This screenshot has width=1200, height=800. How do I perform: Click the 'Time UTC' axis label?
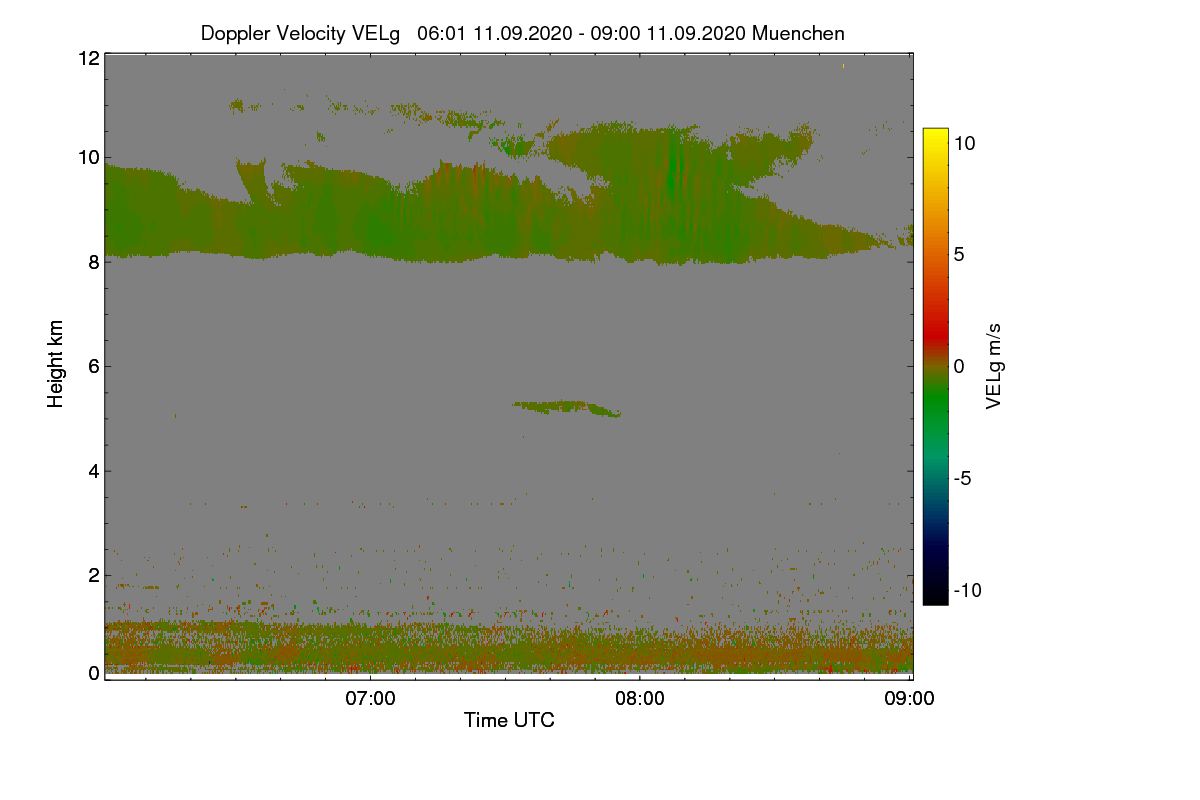click(509, 720)
